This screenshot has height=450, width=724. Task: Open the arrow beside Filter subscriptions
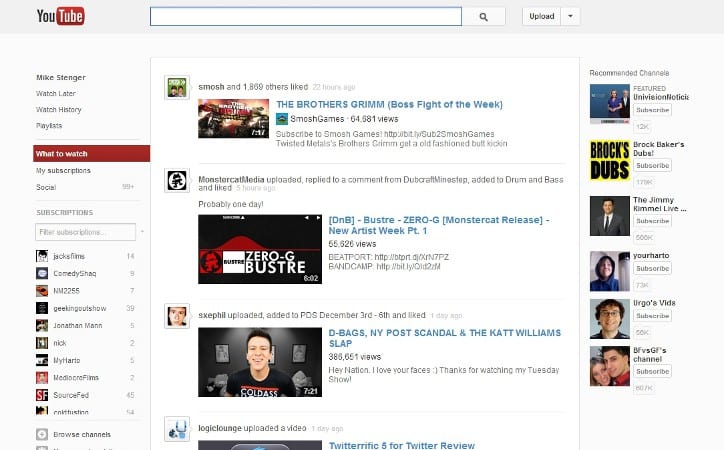[x=142, y=232]
